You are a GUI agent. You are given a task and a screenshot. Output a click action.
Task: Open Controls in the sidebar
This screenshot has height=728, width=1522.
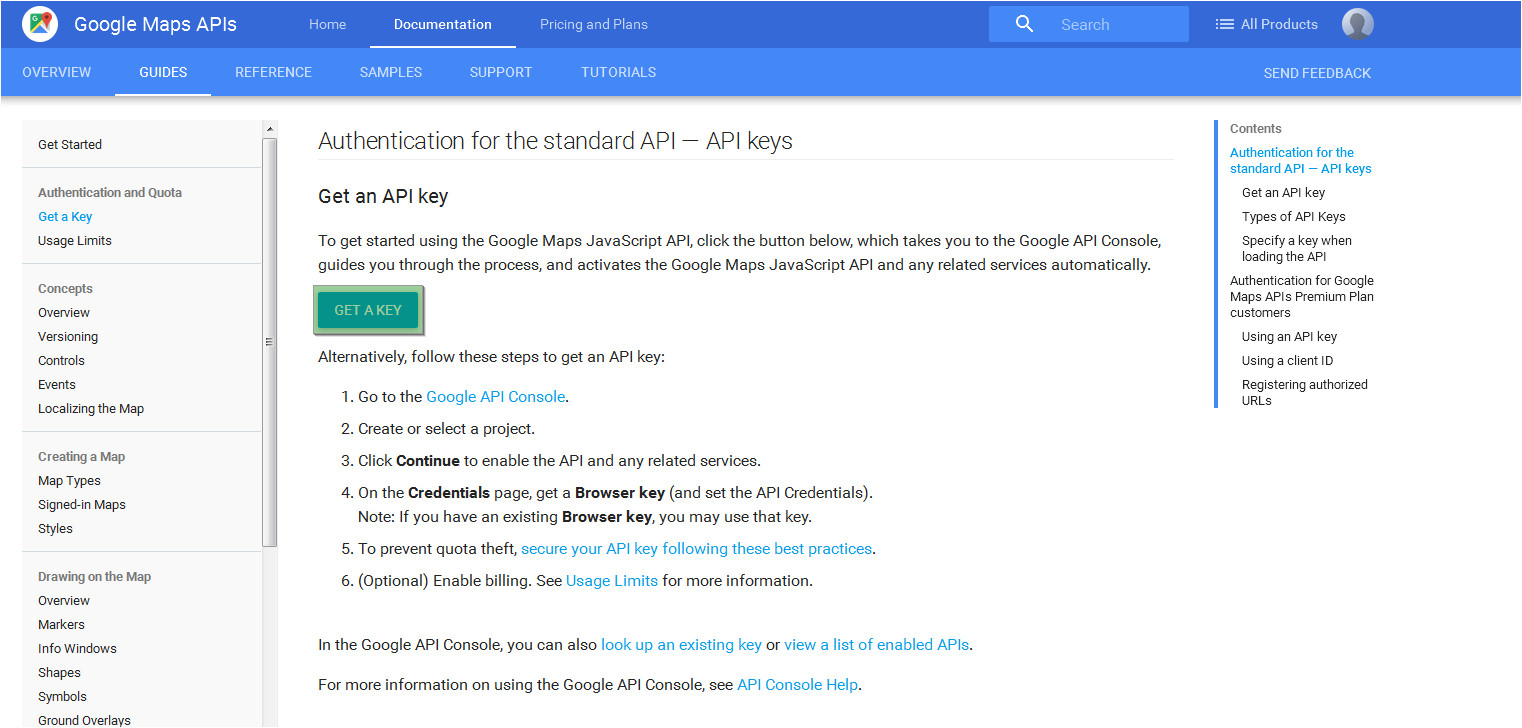tap(61, 361)
